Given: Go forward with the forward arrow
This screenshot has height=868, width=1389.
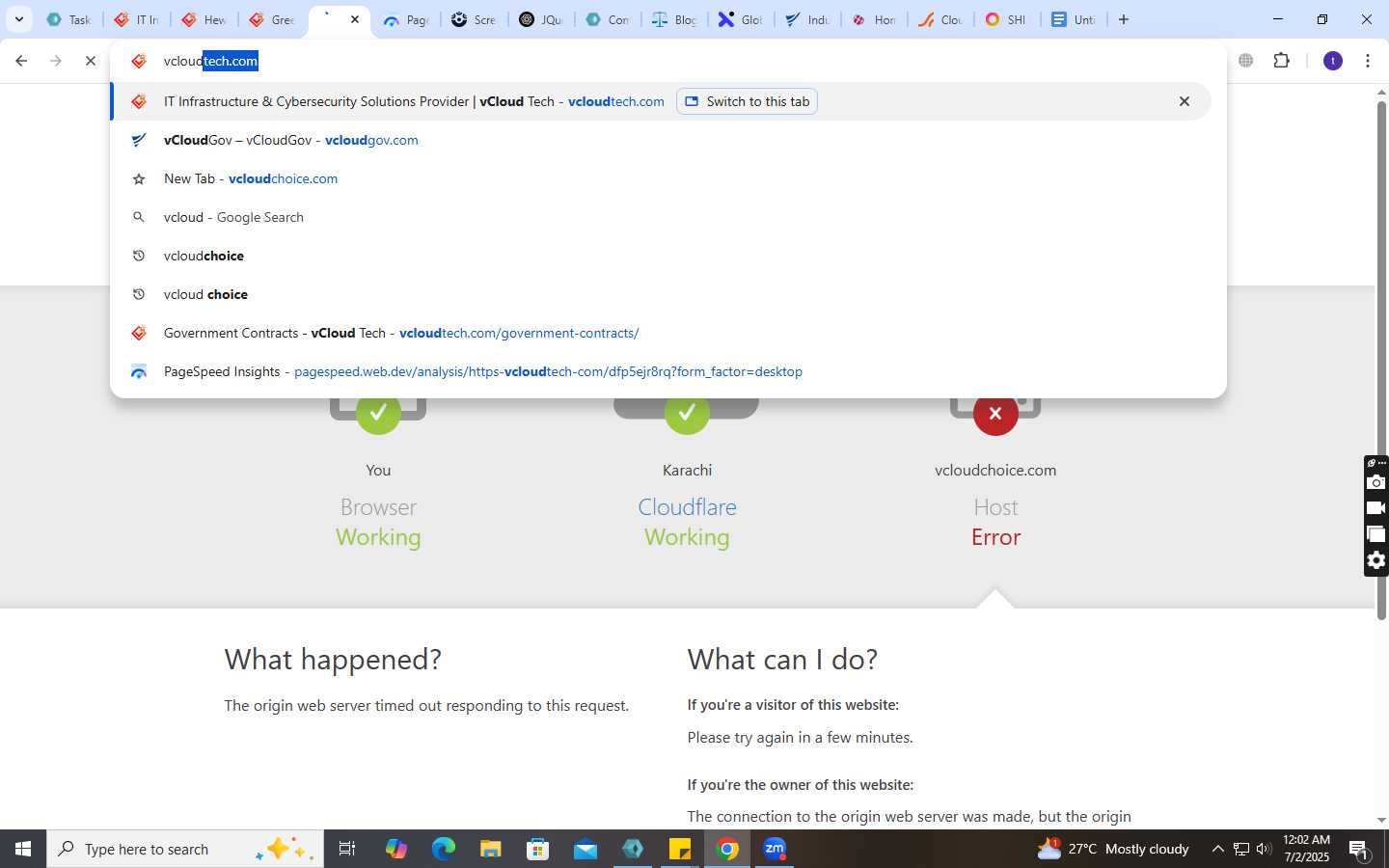Looking at the screenshot, I should (56, 61).
